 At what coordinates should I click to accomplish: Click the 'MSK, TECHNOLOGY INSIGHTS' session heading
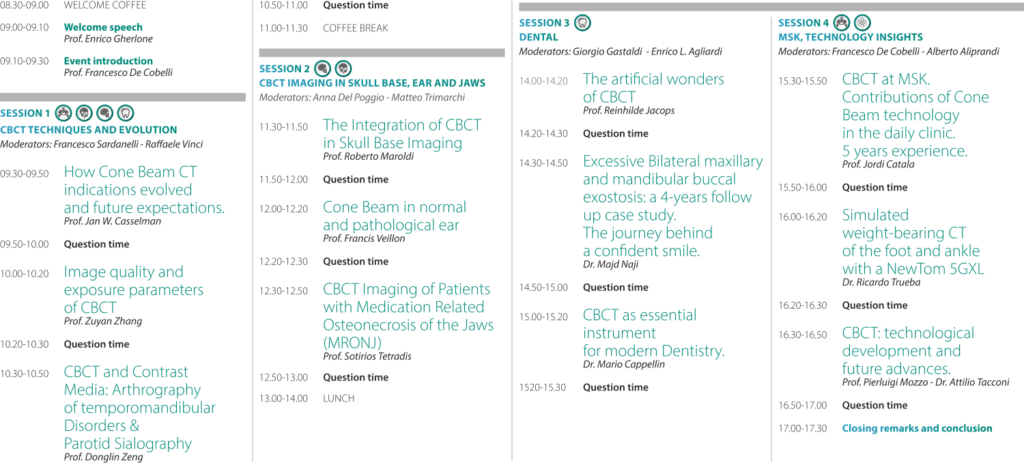coord(850,37)
